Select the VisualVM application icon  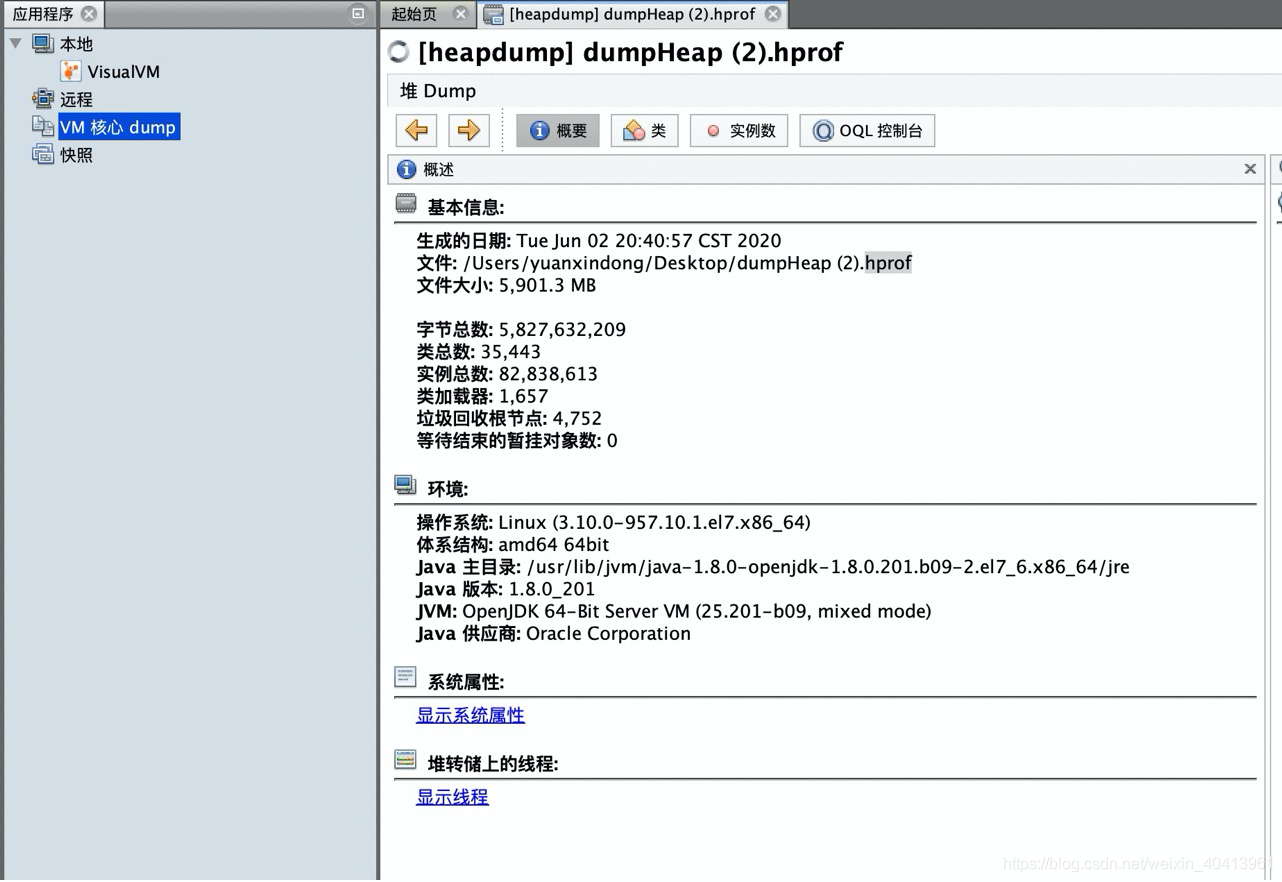[x=70, y=71]
